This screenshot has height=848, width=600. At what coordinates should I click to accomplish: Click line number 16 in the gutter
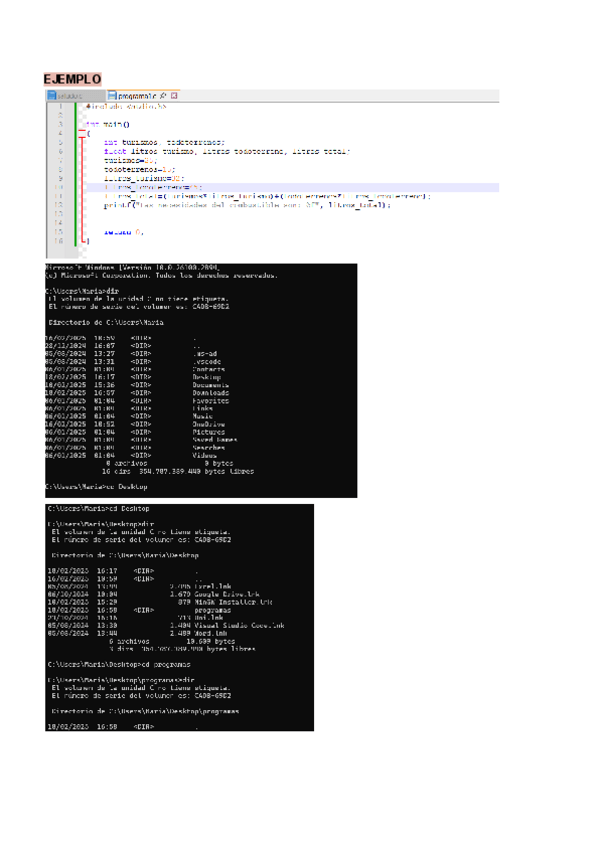[x=59, y=241]
